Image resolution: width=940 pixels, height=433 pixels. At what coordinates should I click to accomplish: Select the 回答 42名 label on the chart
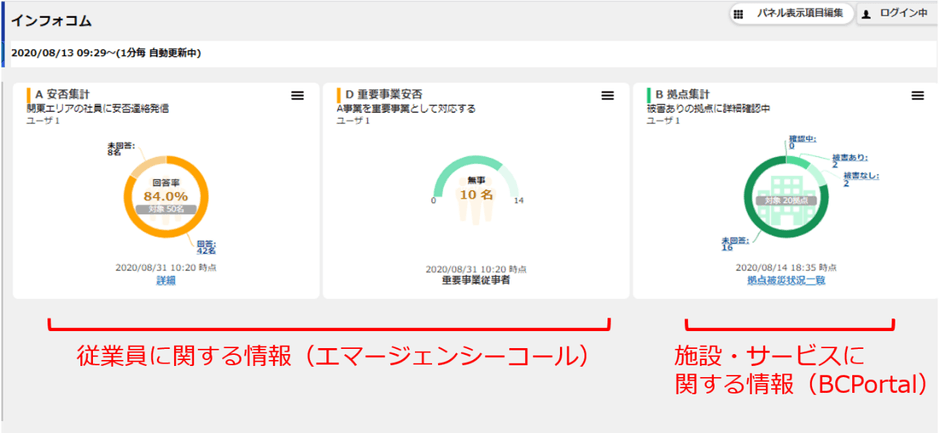(205, 246)
